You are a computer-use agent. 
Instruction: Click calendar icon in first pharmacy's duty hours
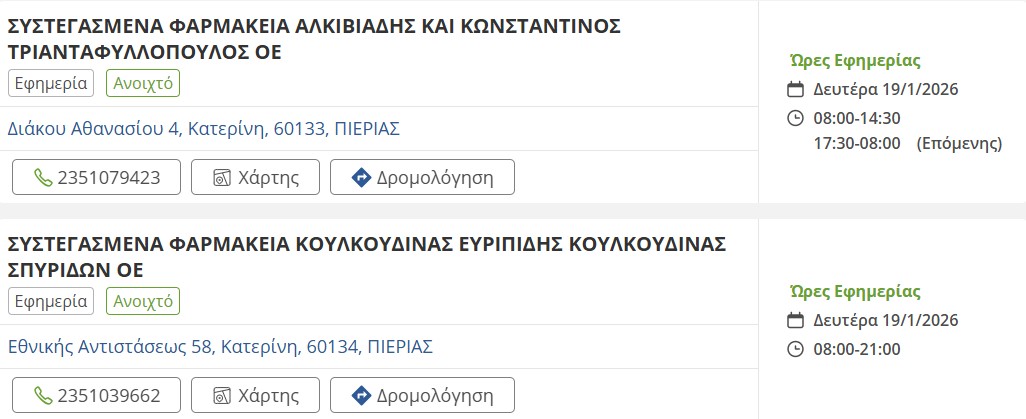[x=796, y=89]
